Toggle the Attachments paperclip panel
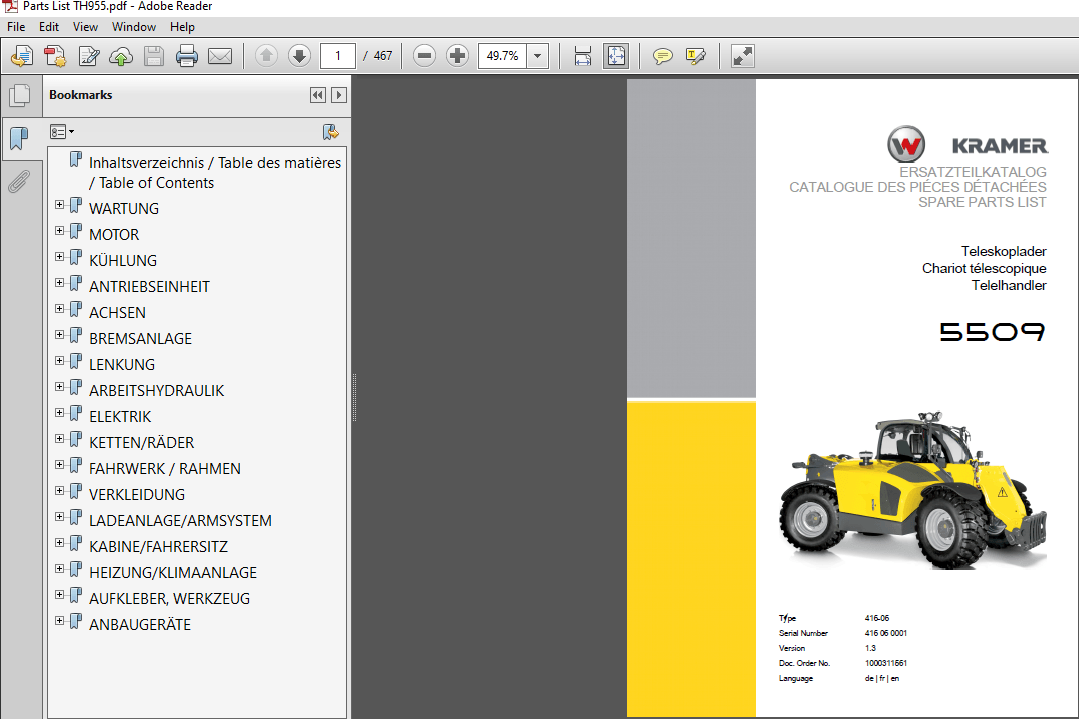The width and height of the screenshot is (1079, 719). (x=21, y=181)
